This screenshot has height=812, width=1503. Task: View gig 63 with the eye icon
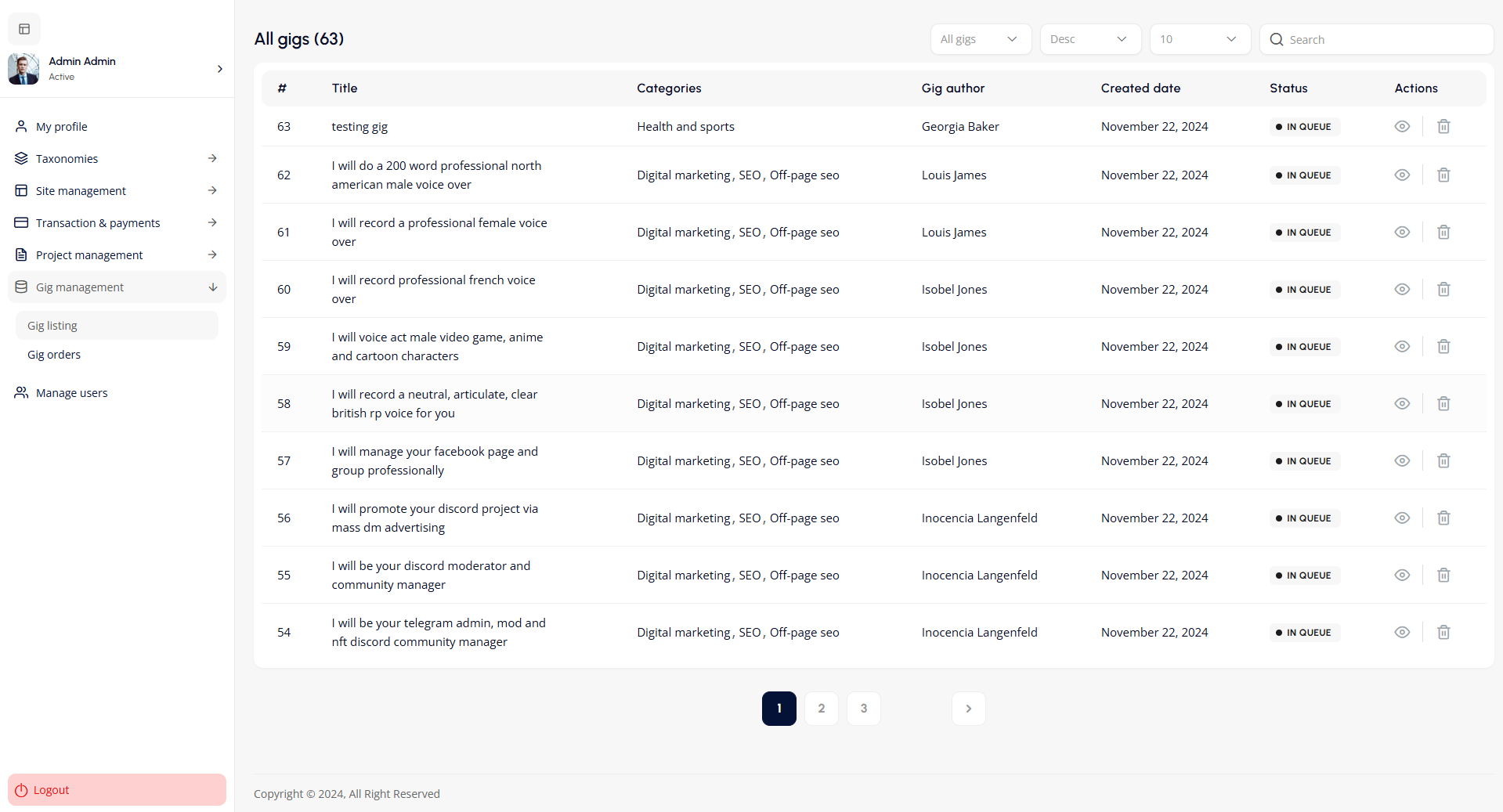[x=1401, y=126]
